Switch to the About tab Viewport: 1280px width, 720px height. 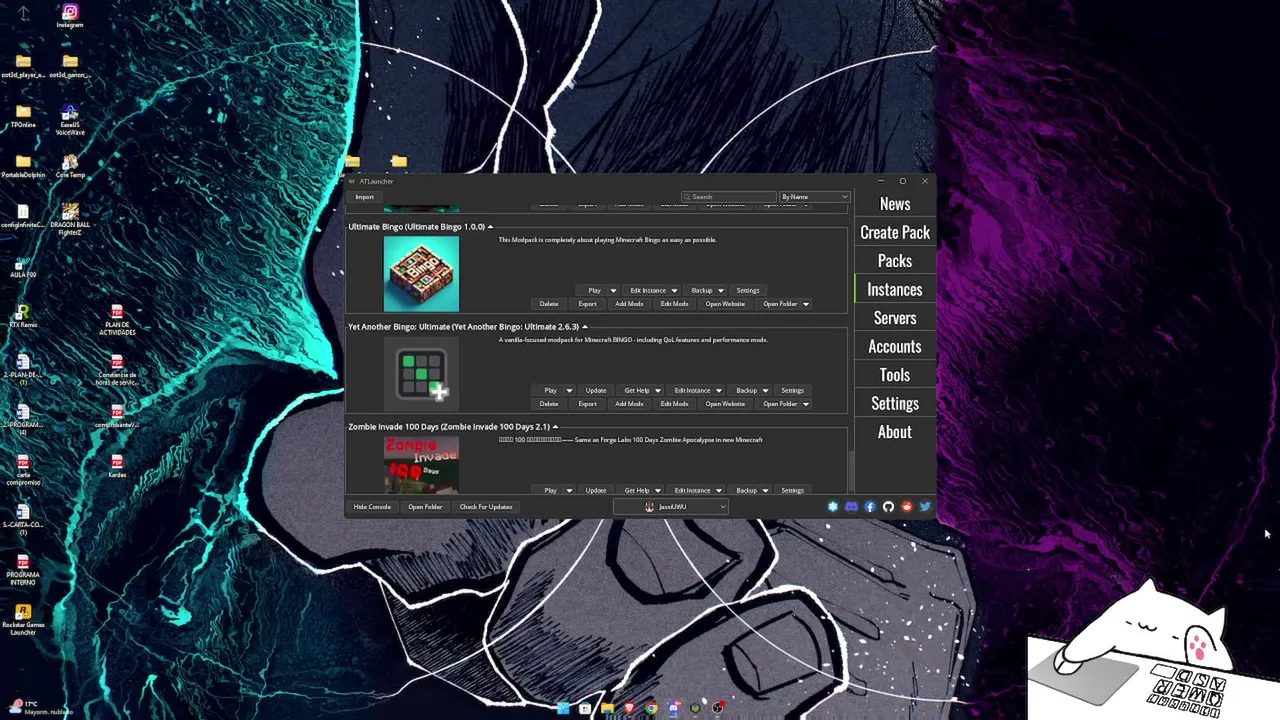(x=895, y=432)
